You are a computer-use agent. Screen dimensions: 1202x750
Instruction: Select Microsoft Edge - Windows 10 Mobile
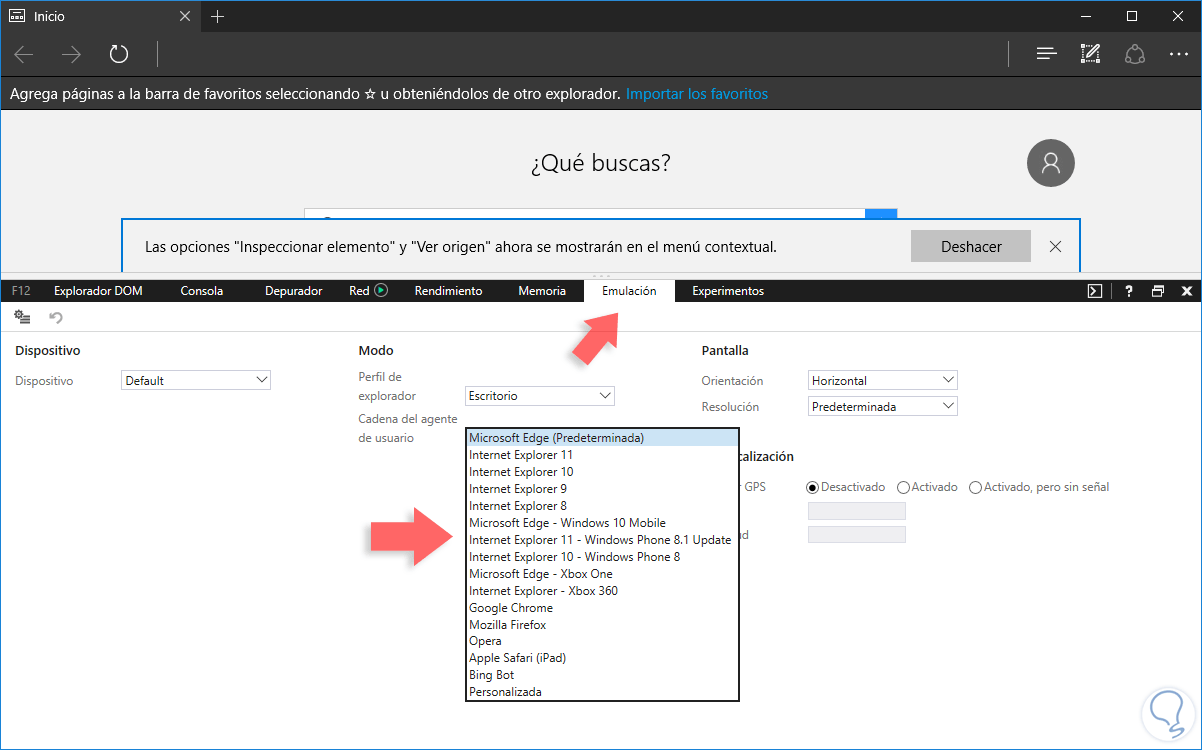click(602, 523)
